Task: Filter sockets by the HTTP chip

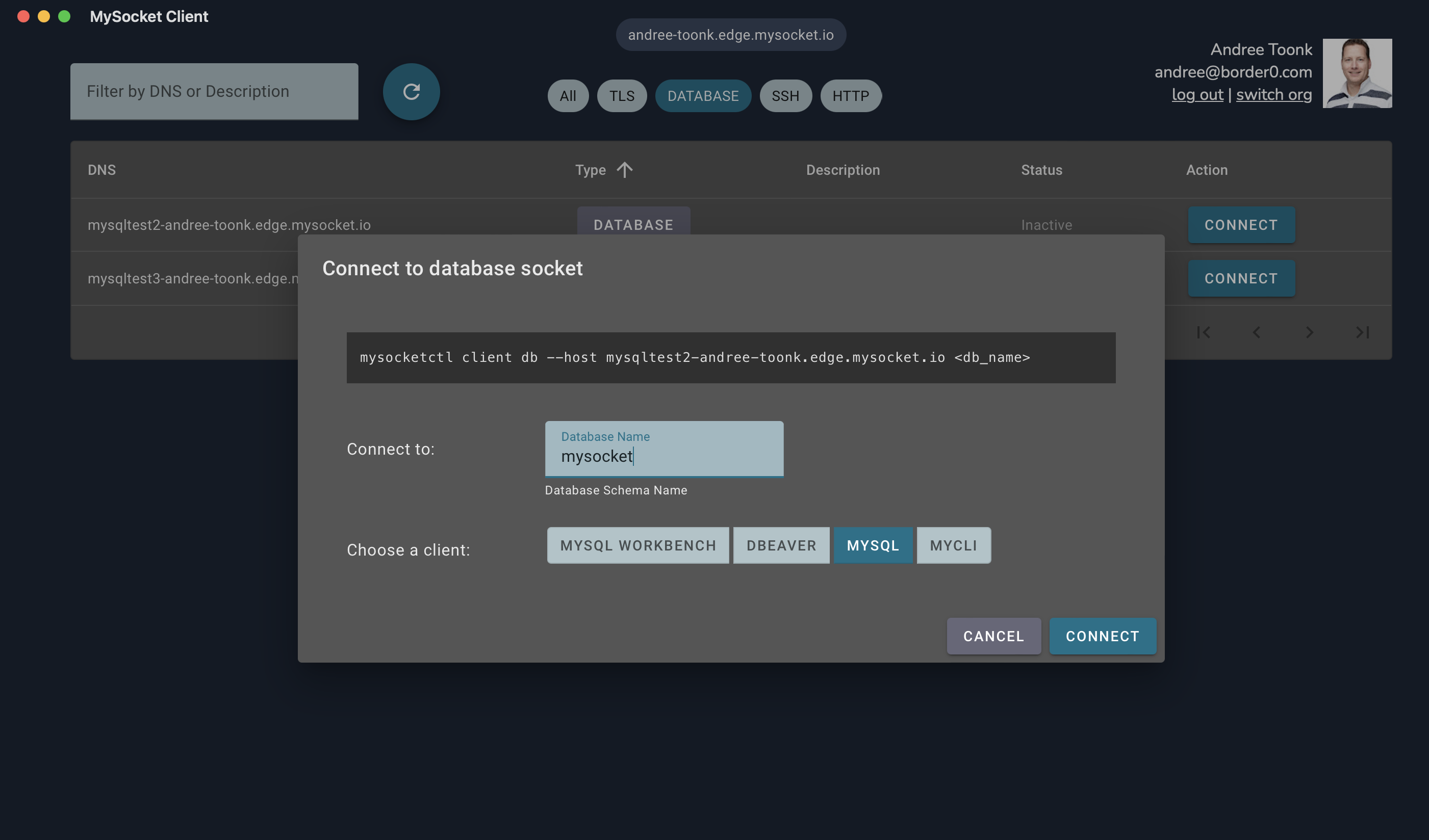Action: 850,96
